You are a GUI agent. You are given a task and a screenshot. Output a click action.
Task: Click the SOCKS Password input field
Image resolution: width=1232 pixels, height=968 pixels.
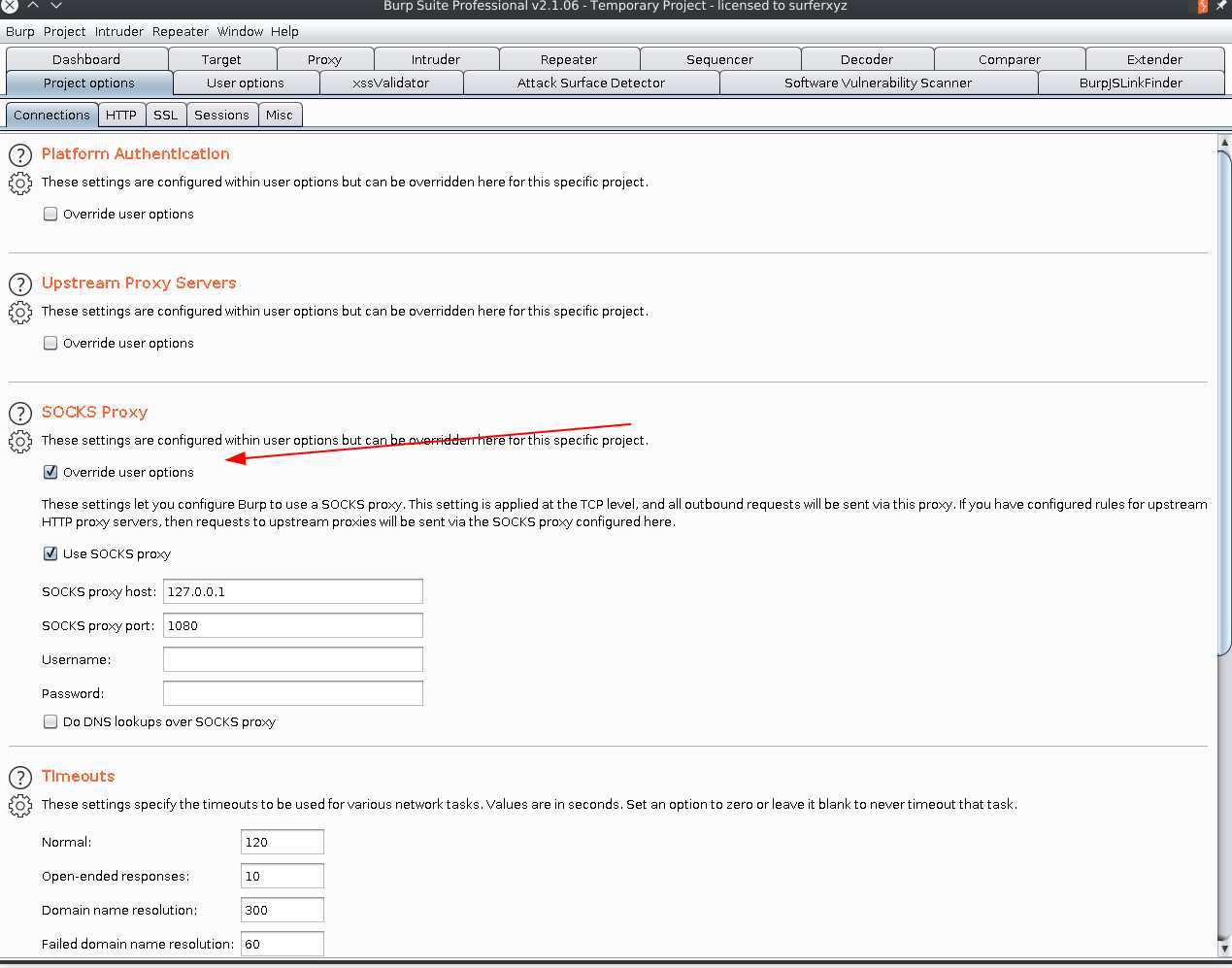293,693
